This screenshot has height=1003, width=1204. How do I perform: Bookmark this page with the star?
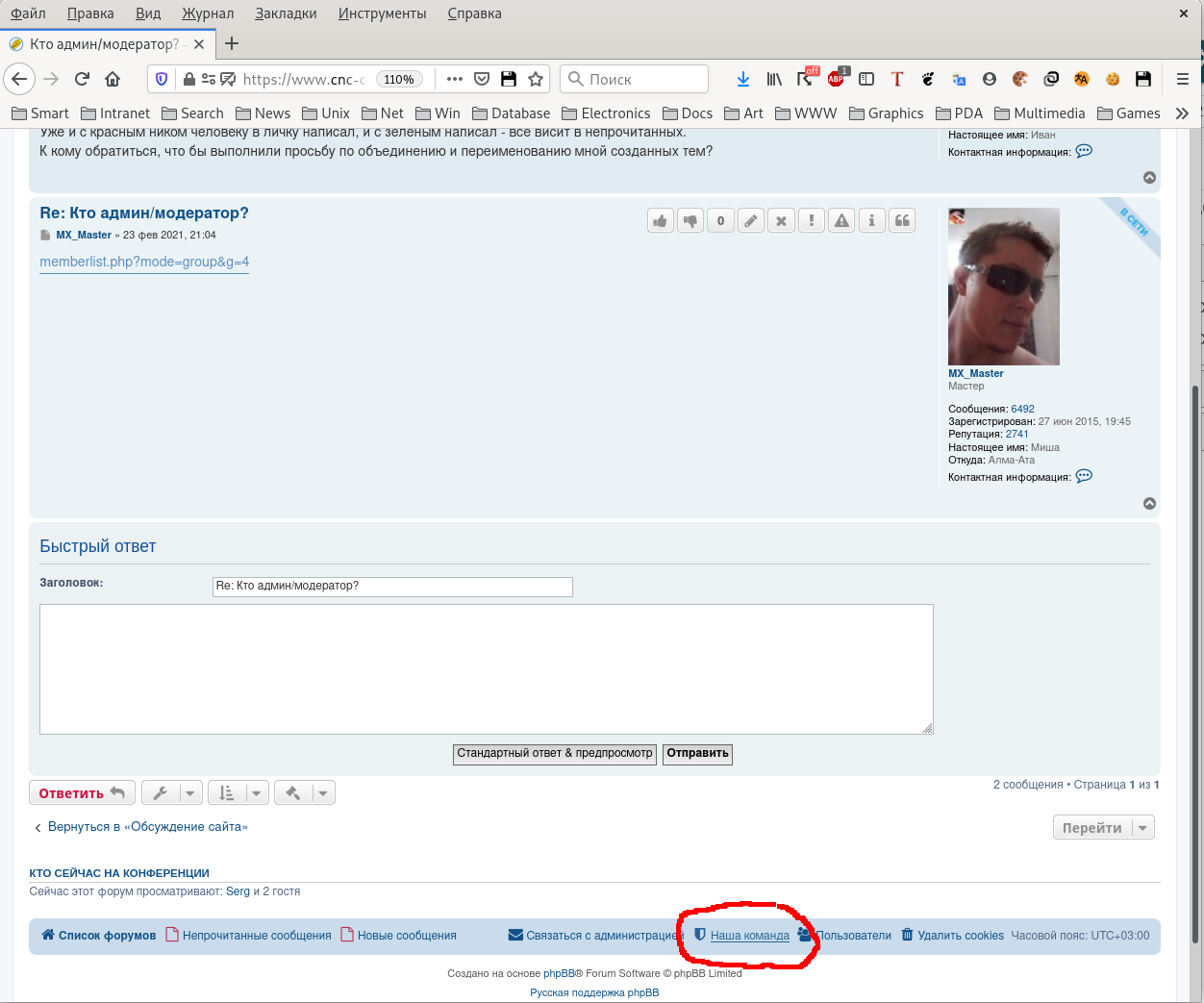point(536,79)
